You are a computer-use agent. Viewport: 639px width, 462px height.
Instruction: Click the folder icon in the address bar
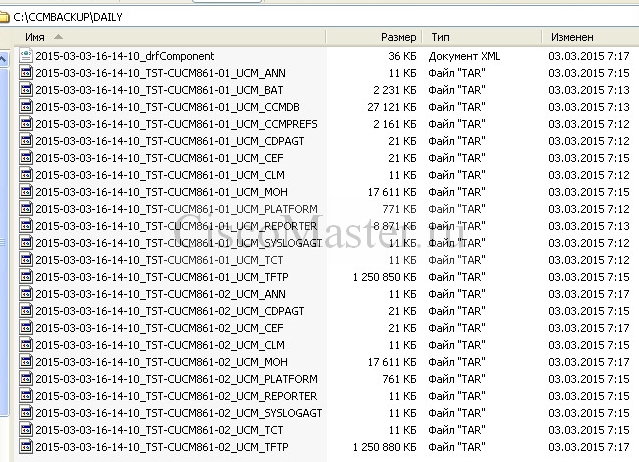[x=4, y=17]
